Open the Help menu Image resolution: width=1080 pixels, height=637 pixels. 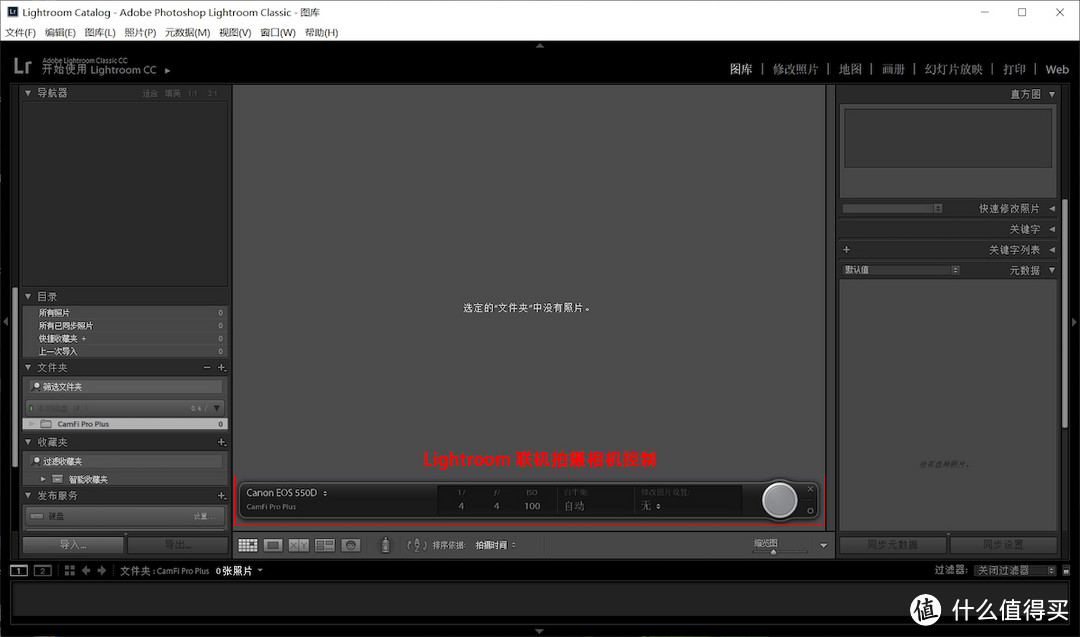(321, 32)
